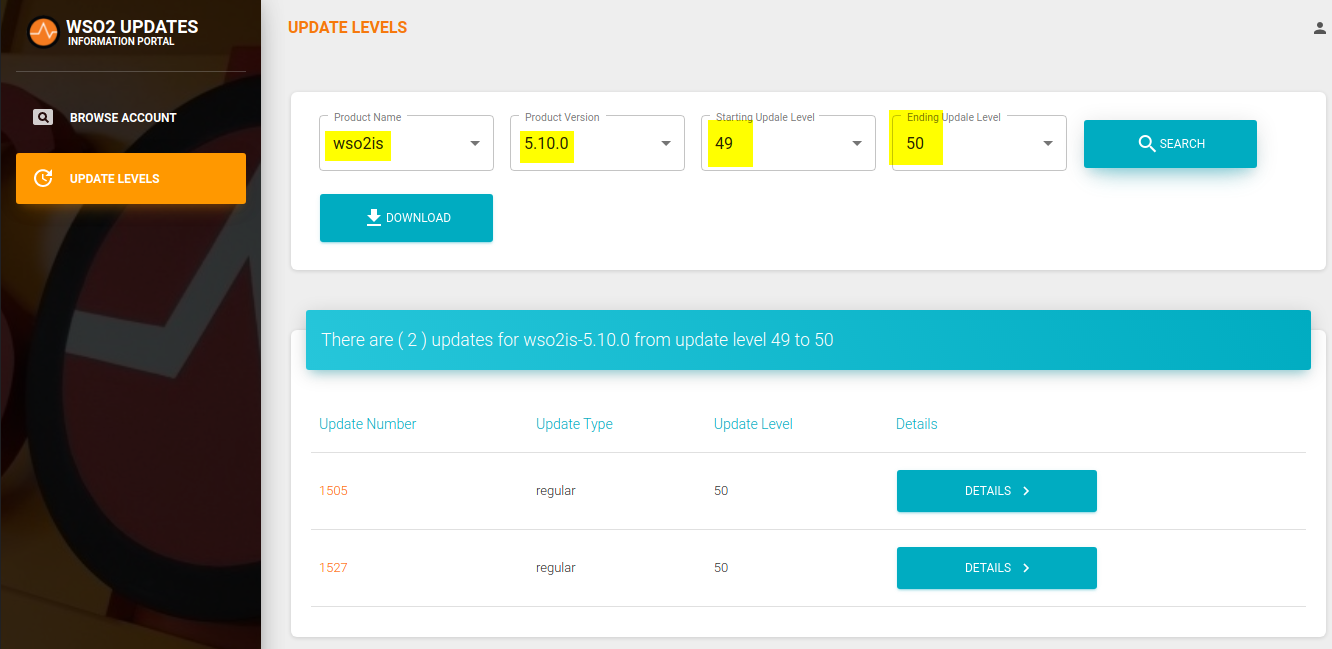Go to Browse Account in sidebar
The image size is (1332, 649).
tap(122, 118)
